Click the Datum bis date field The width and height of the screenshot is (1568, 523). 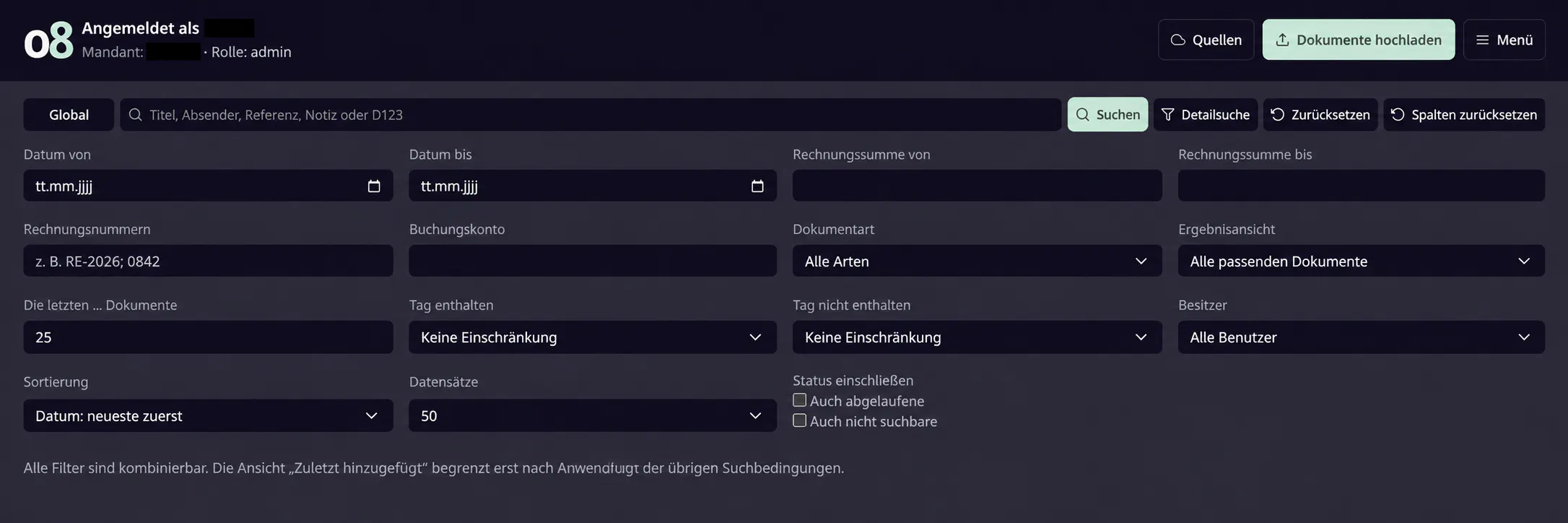pos(593,186)
